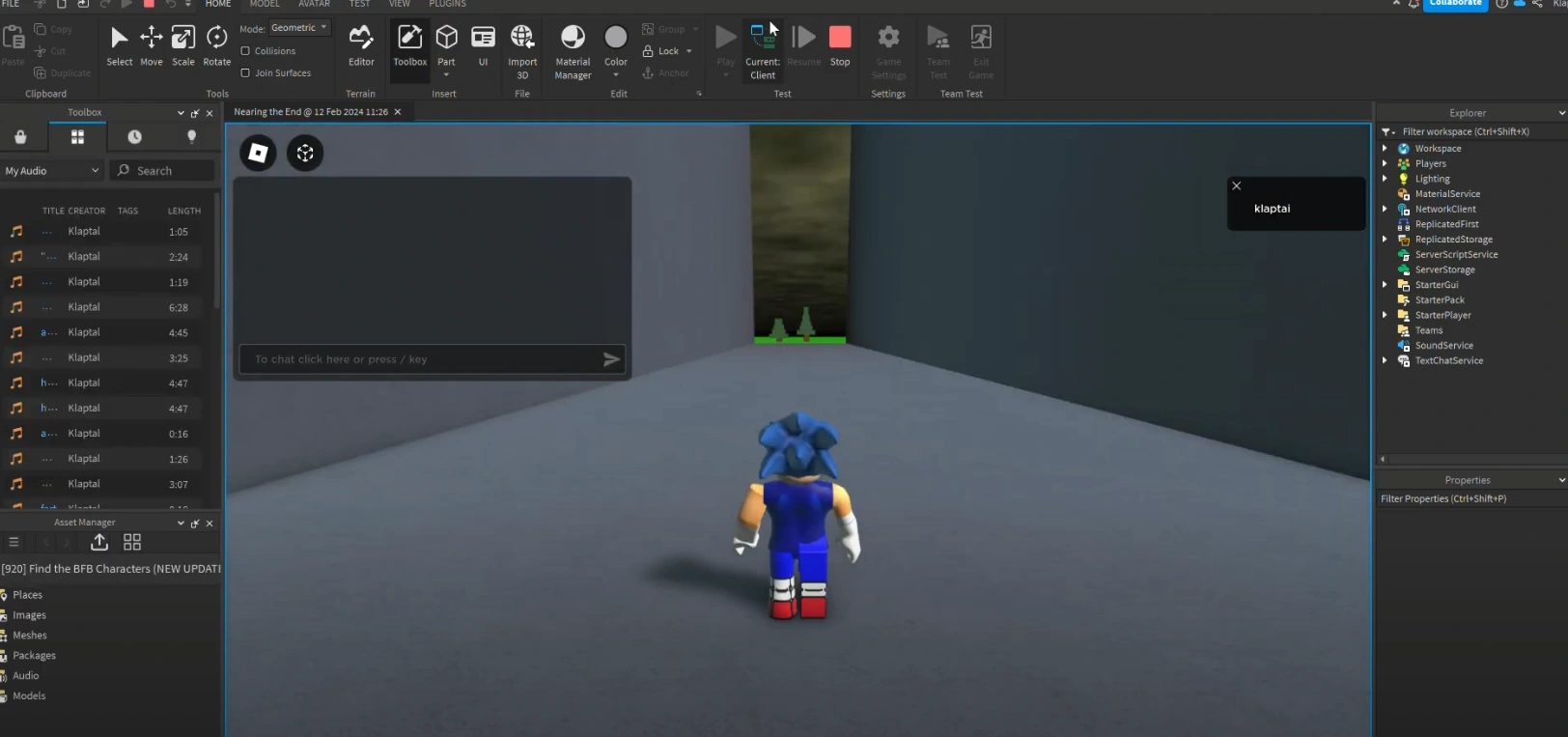
Task: Click the Collaborate button
Action: pyautogui.click(x=1455, y=4)
